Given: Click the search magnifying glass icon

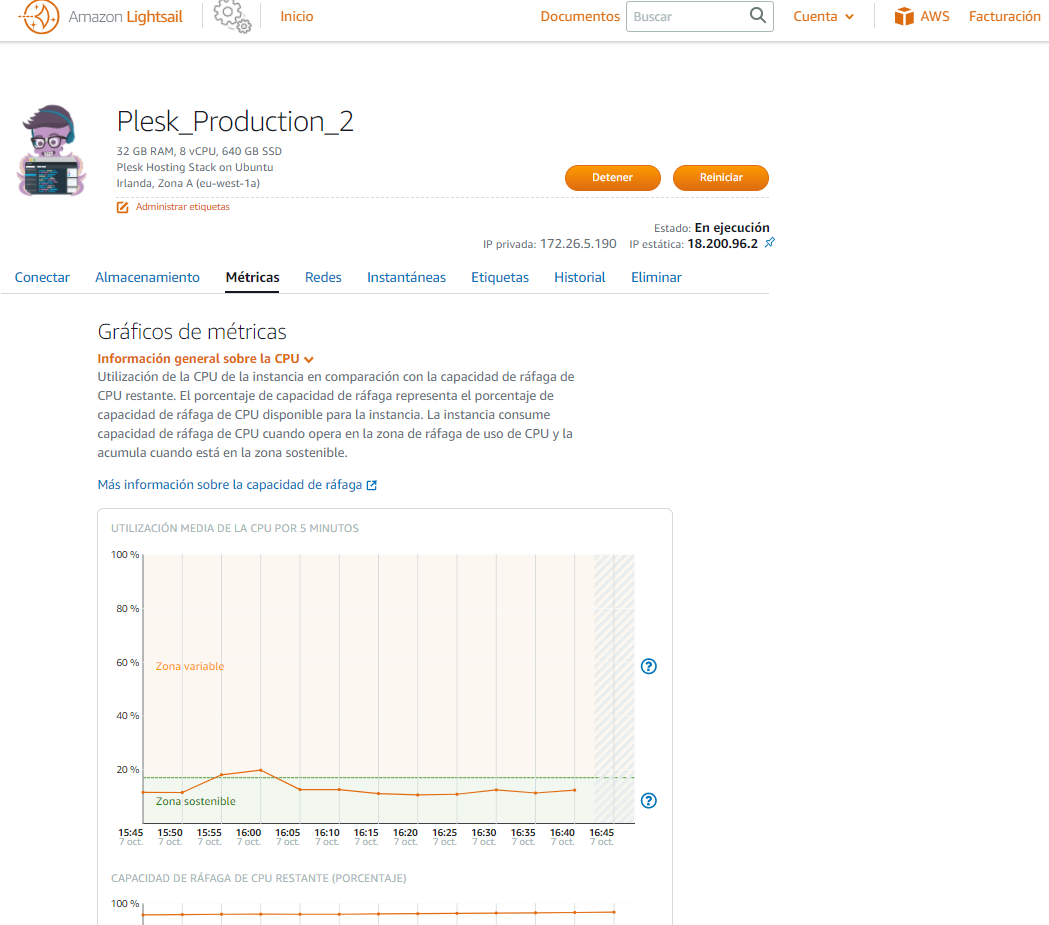Looking at the screenshot, I should click(x=758, y=16).
